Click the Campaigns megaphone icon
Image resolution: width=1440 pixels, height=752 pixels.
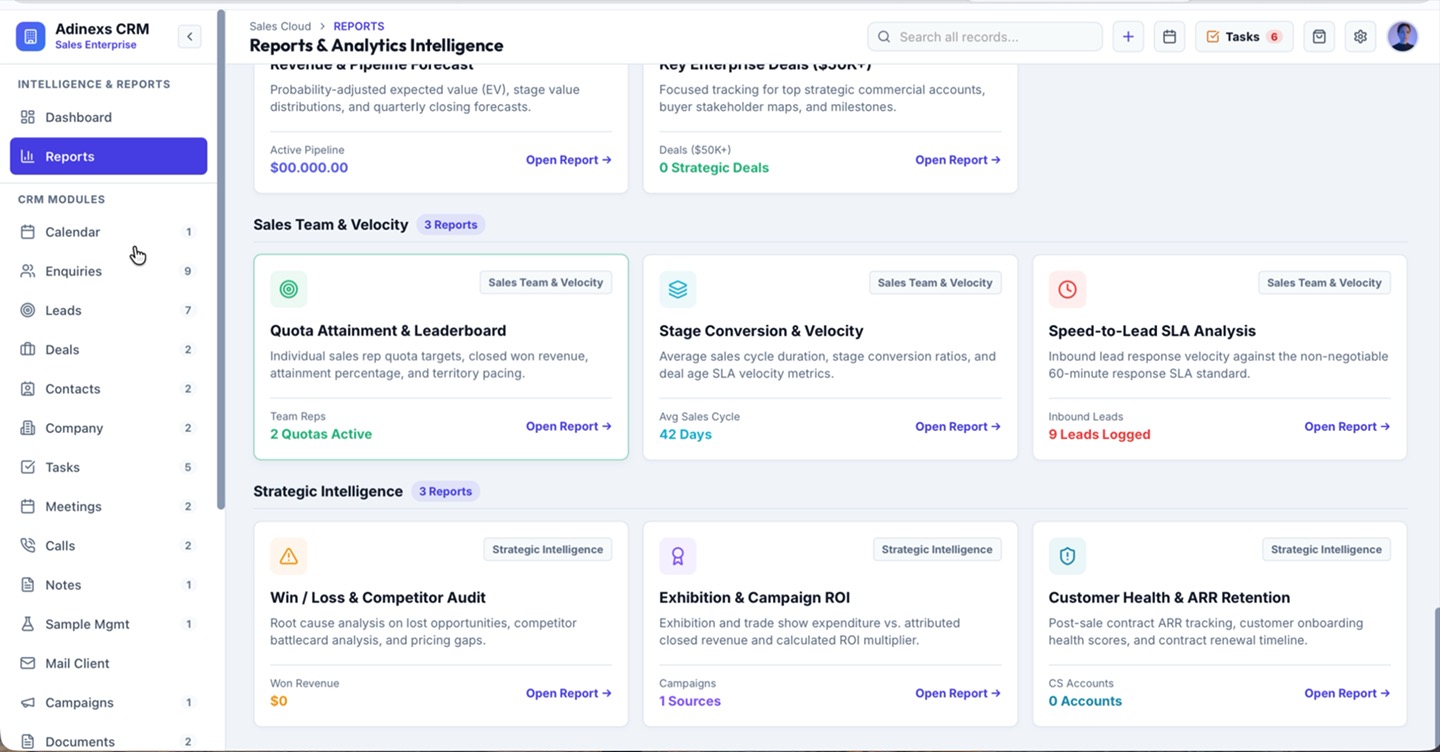[x=28, y=703]
